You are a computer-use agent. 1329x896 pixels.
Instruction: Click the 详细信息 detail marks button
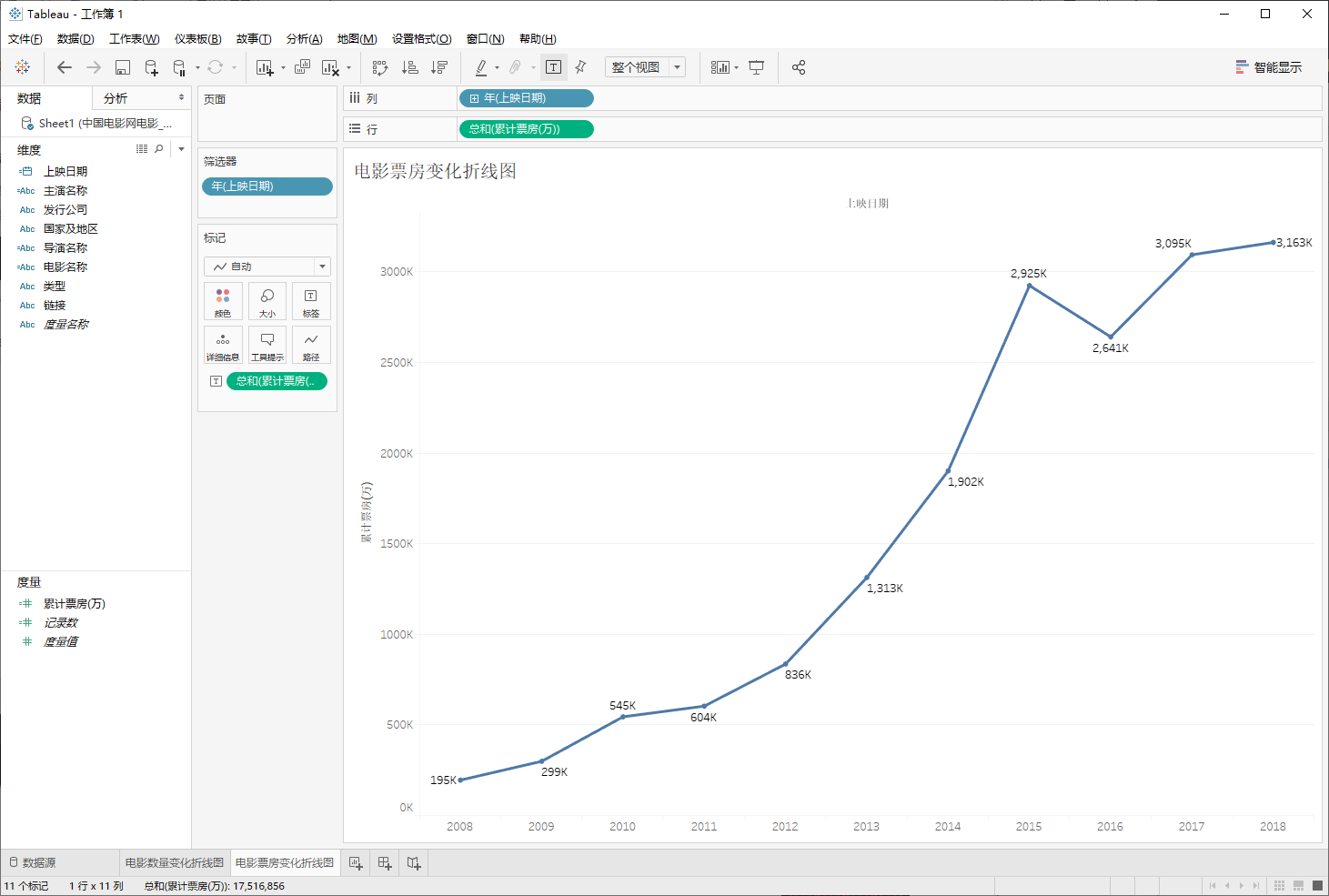pyautogui.click(x=223, y=345)
